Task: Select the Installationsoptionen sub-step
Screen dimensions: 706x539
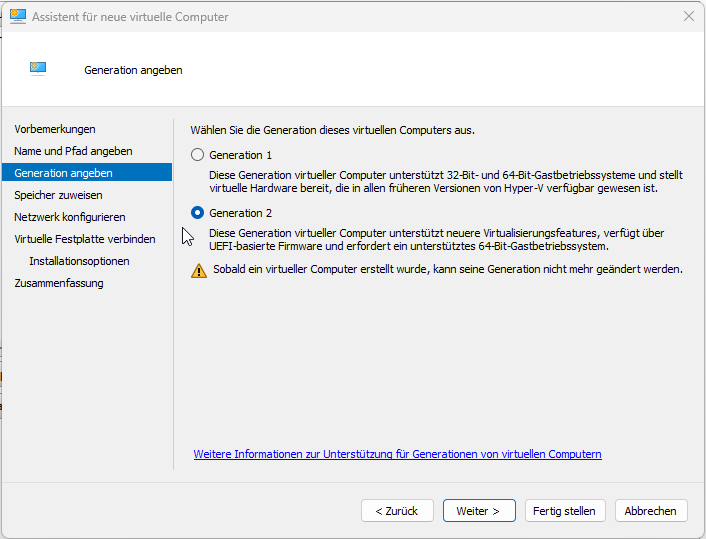Action: pyautogui.click(x=79, y=261)
